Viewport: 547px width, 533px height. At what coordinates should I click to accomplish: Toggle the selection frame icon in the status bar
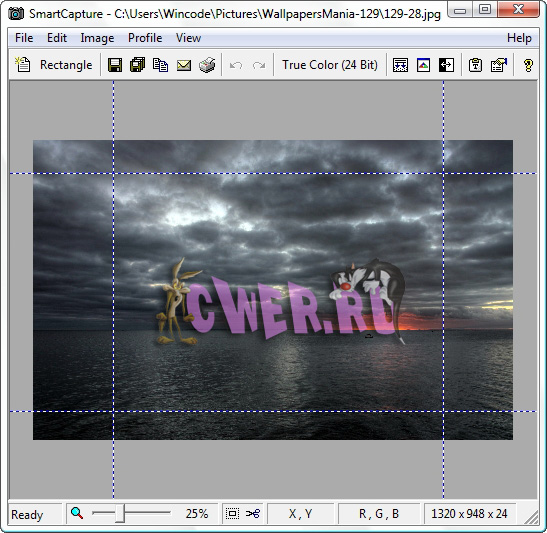232,513
